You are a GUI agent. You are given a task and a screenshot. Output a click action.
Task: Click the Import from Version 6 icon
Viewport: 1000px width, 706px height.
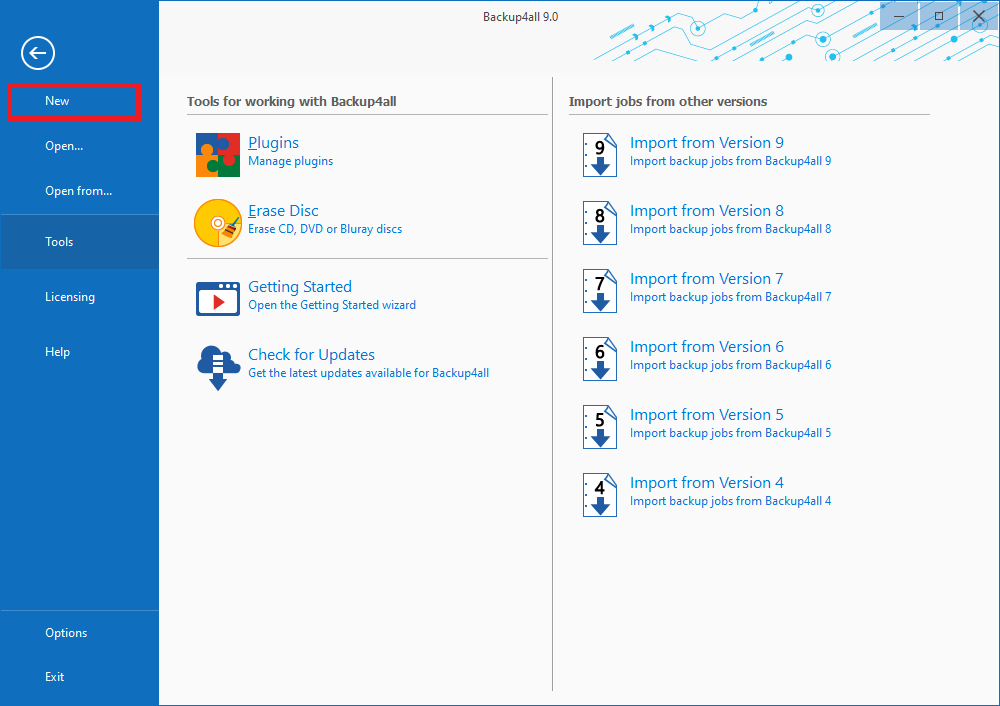coord(599,358)
